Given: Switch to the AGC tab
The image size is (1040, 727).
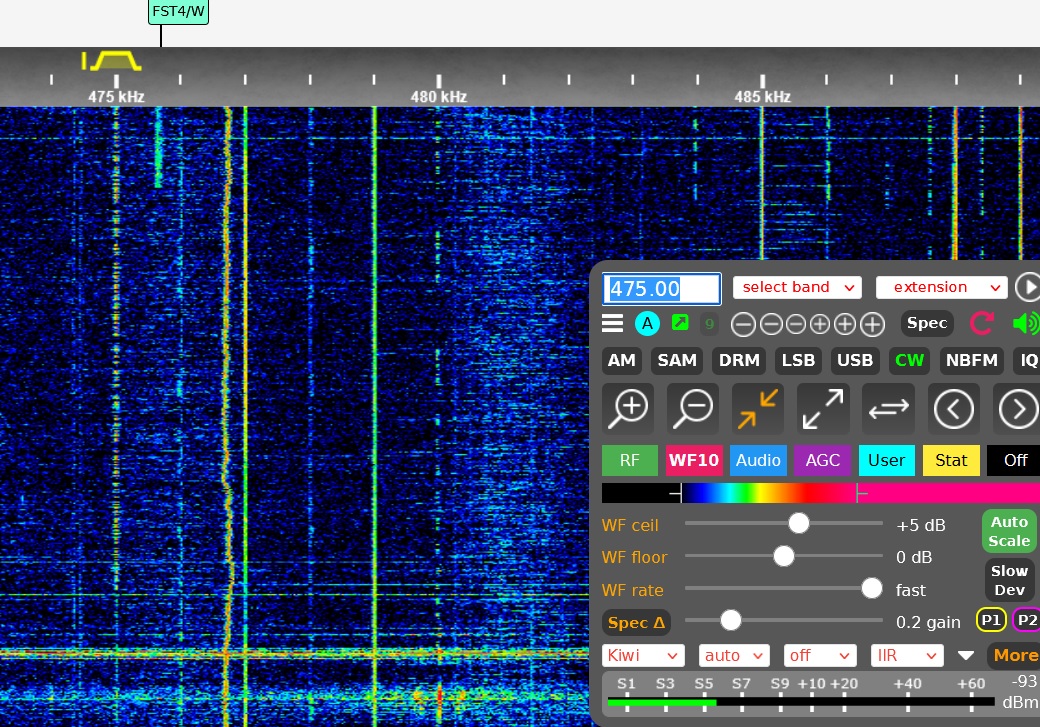Looking at the screenshot, I should (x=823, y=460).
